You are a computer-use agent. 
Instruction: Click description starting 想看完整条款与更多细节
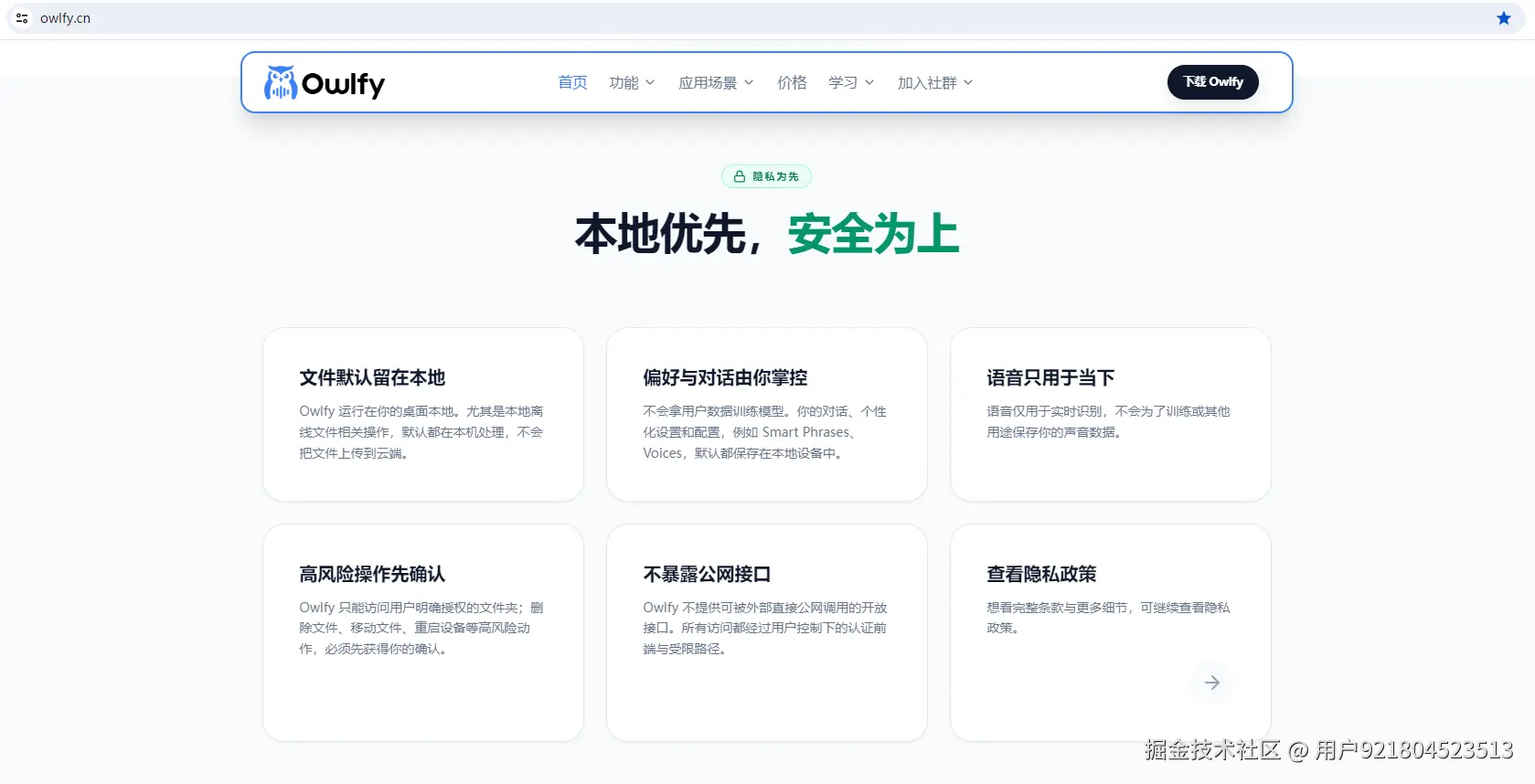click(1108, 618)
